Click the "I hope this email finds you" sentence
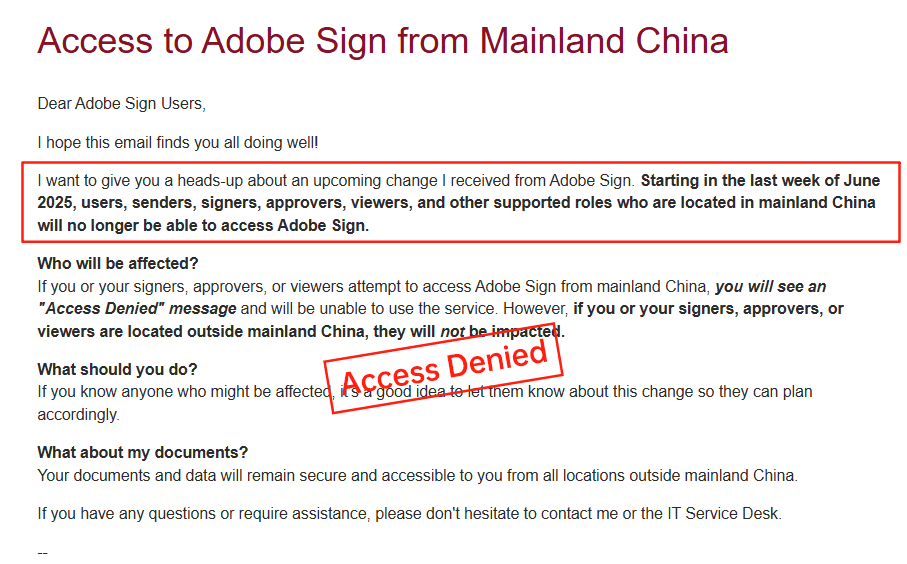The height and width of the screenshot is (564, 907). point(178,142)
